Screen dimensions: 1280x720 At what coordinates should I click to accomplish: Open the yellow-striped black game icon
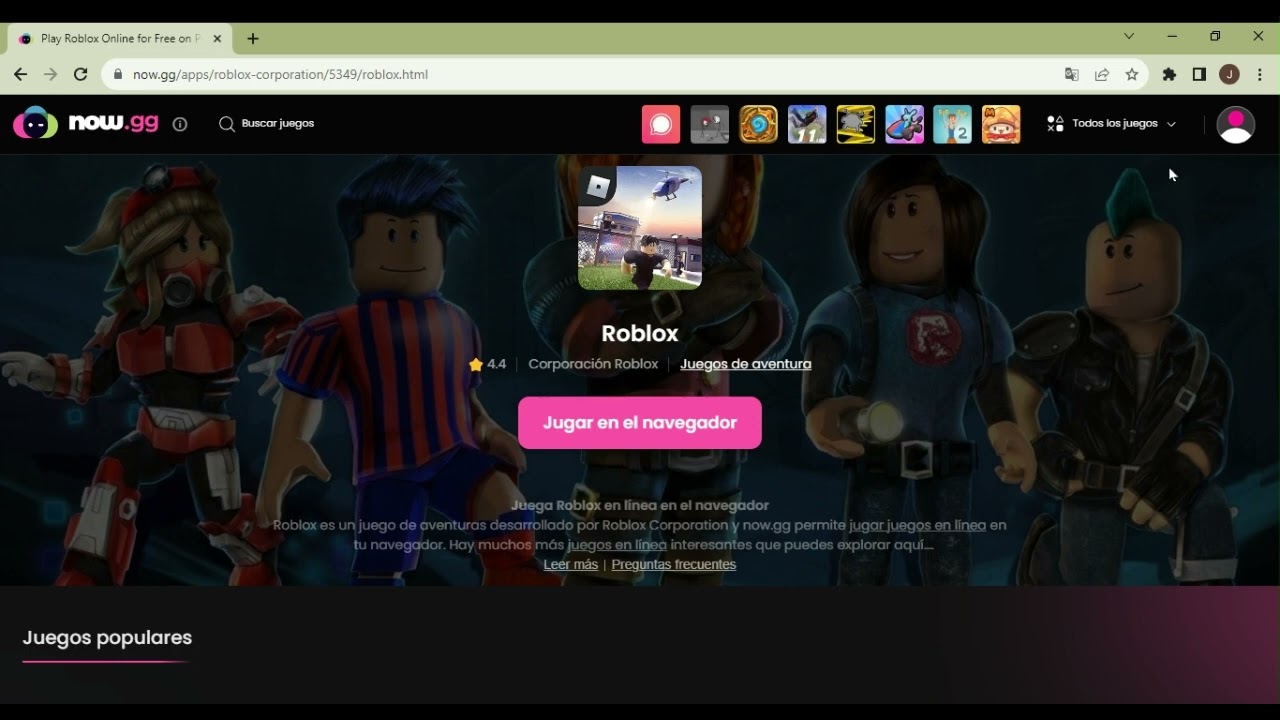tap(856, 124)
